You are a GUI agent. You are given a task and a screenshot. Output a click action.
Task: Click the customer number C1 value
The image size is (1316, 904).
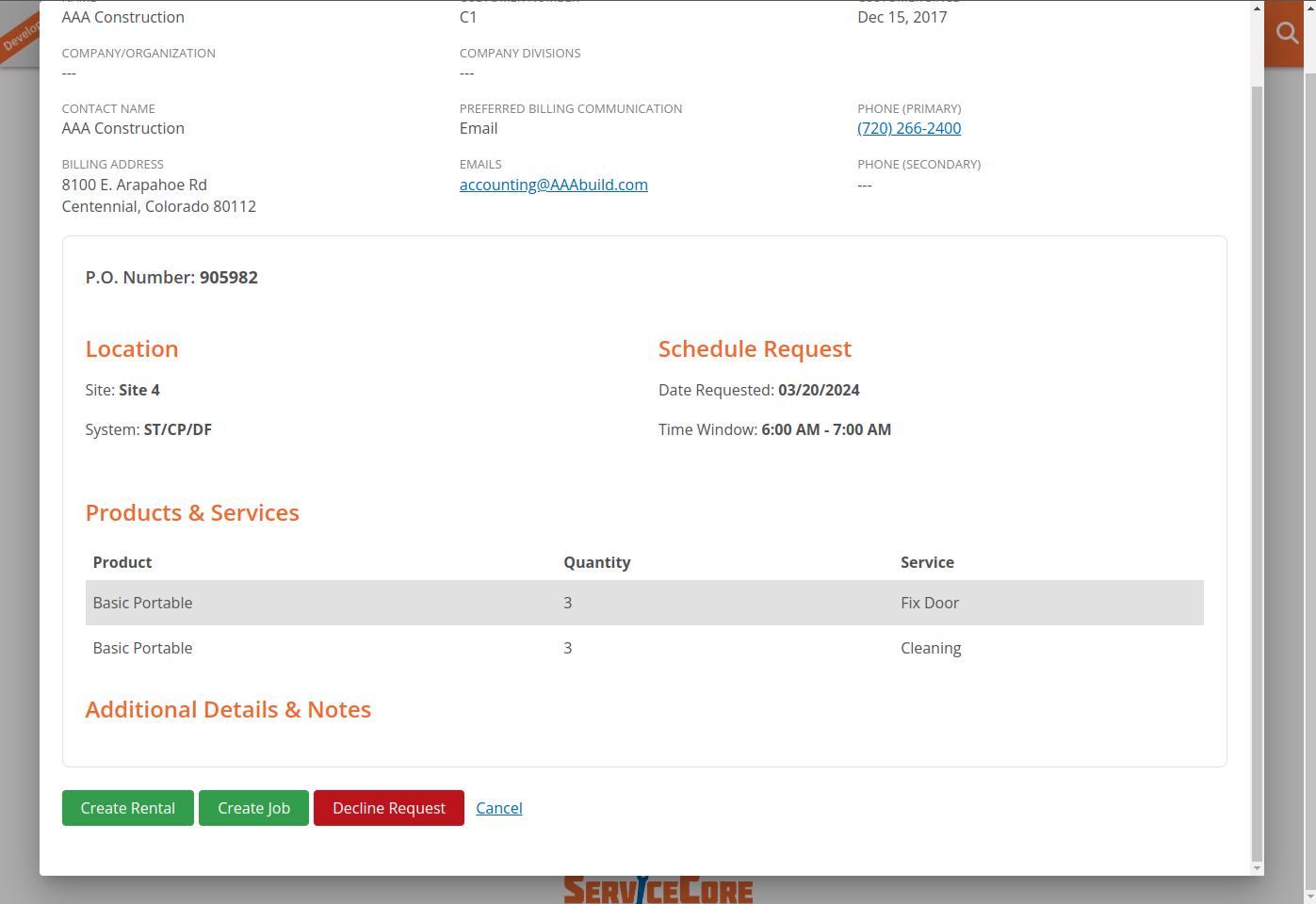(x=468, y=17)
